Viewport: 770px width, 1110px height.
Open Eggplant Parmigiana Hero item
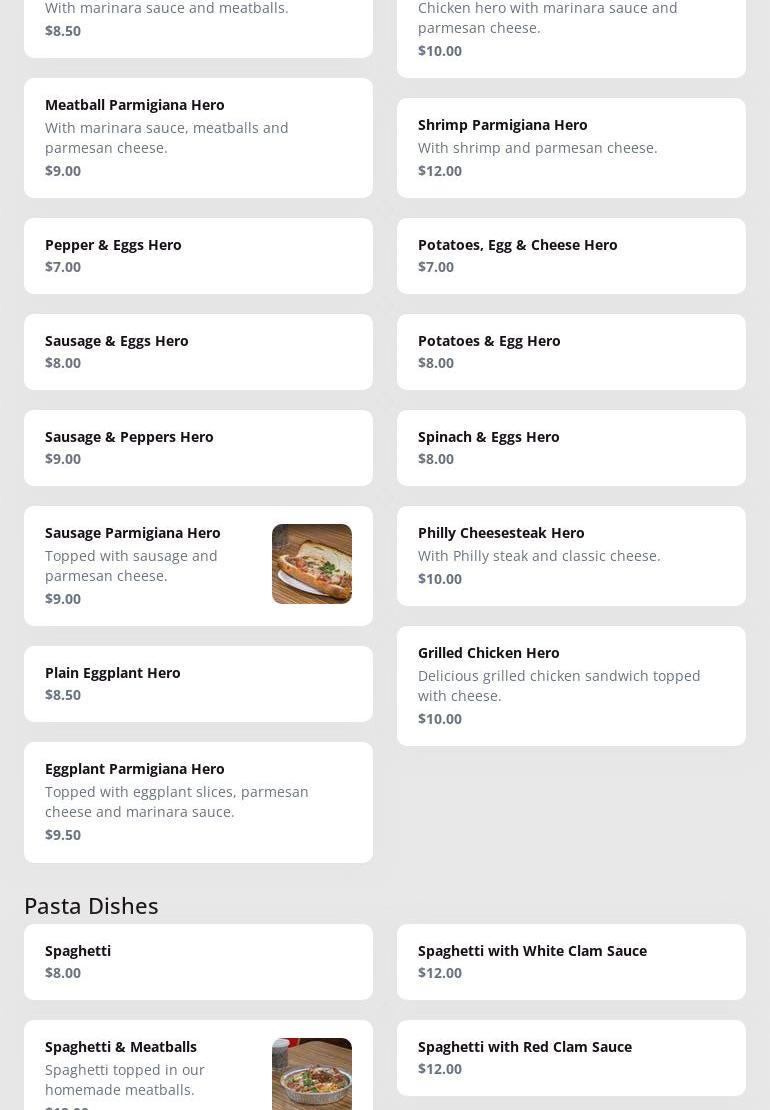coord(198,802)
